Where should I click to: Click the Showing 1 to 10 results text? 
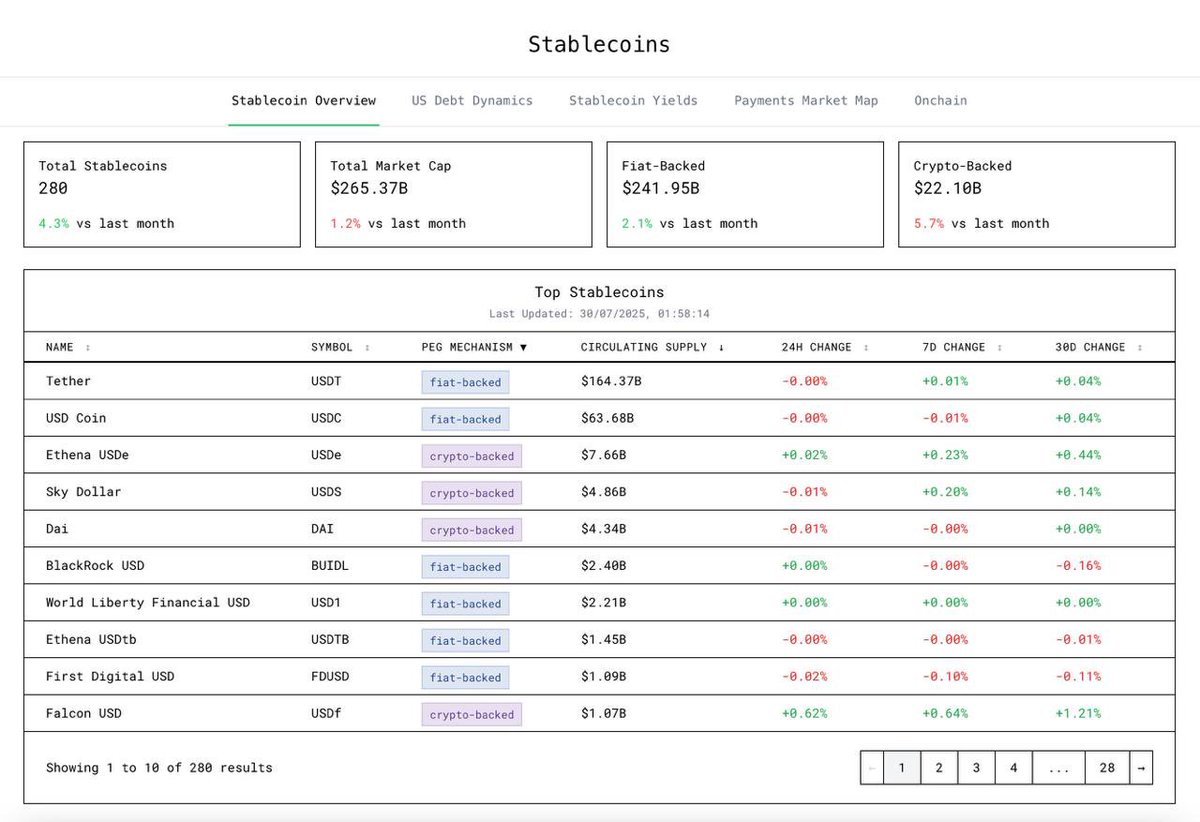(159, 768)
